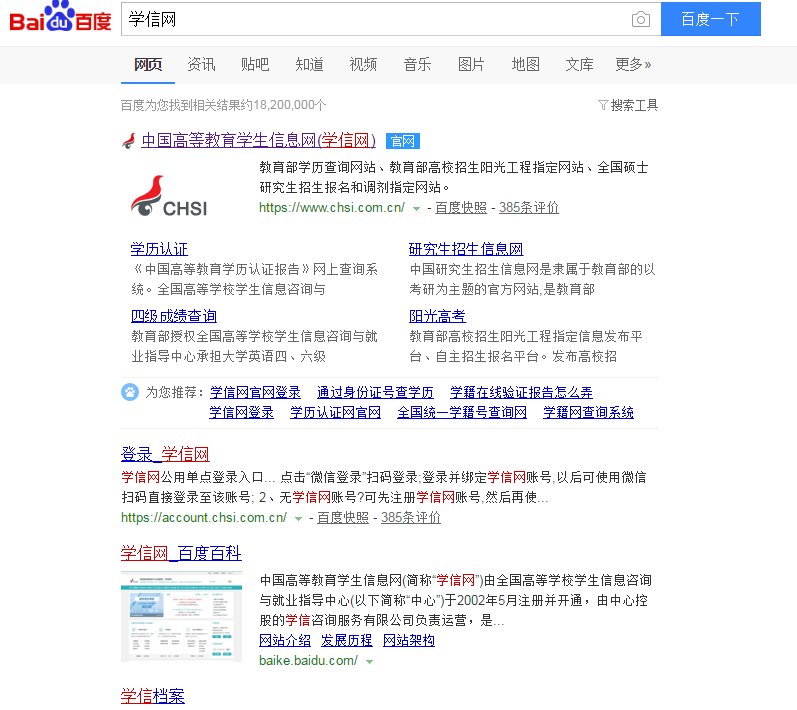
Task: Click the baike.baidu.com/ URL
Action: pos(309,661)
